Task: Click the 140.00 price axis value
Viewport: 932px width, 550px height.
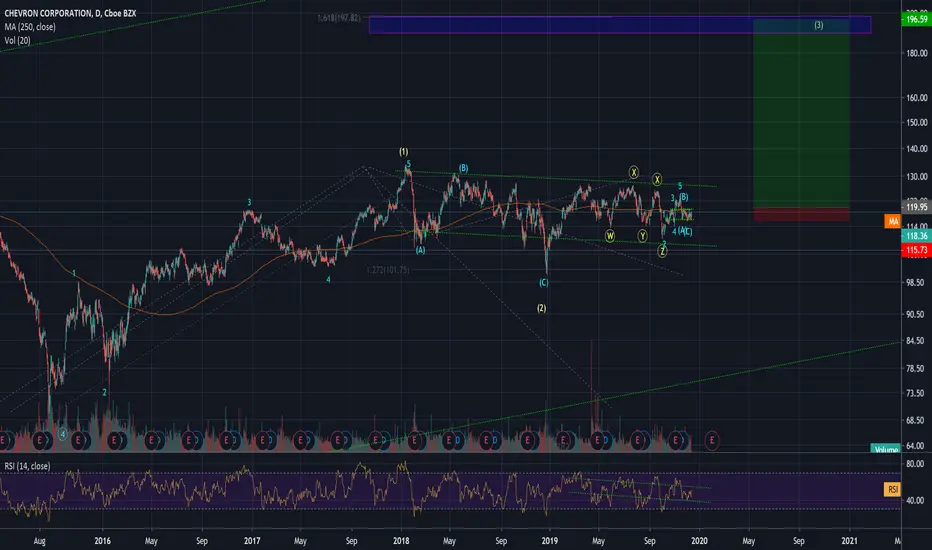Action: (x=917, y=149)
